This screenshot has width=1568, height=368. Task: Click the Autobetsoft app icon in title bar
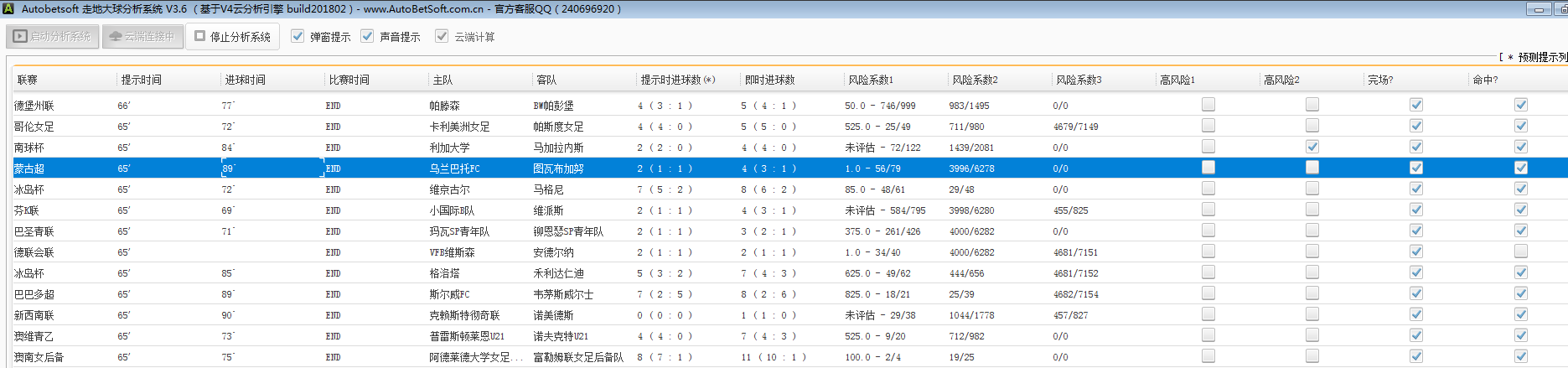8,8
